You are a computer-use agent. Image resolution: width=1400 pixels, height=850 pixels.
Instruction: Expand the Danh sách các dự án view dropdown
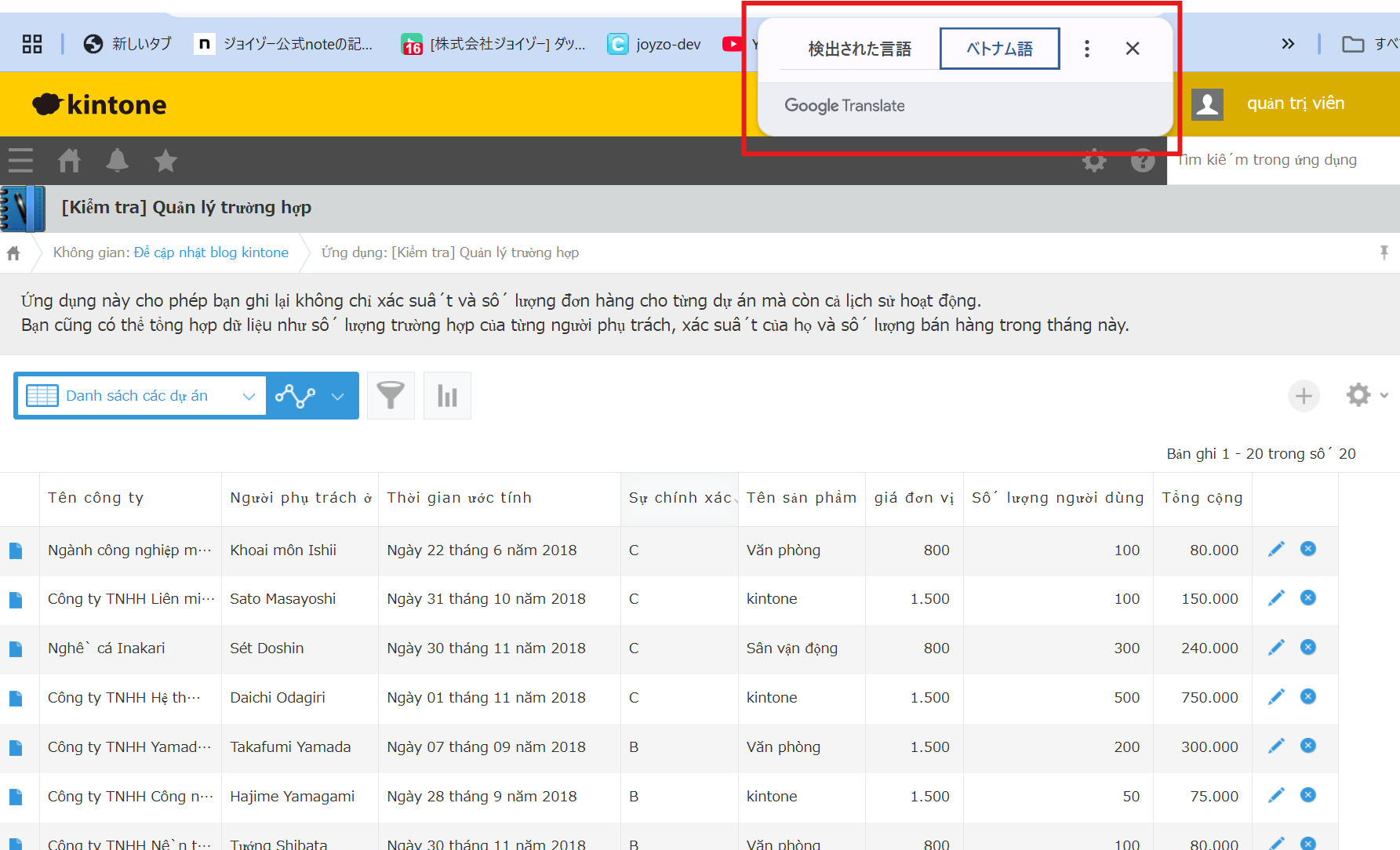click(249, 396)
